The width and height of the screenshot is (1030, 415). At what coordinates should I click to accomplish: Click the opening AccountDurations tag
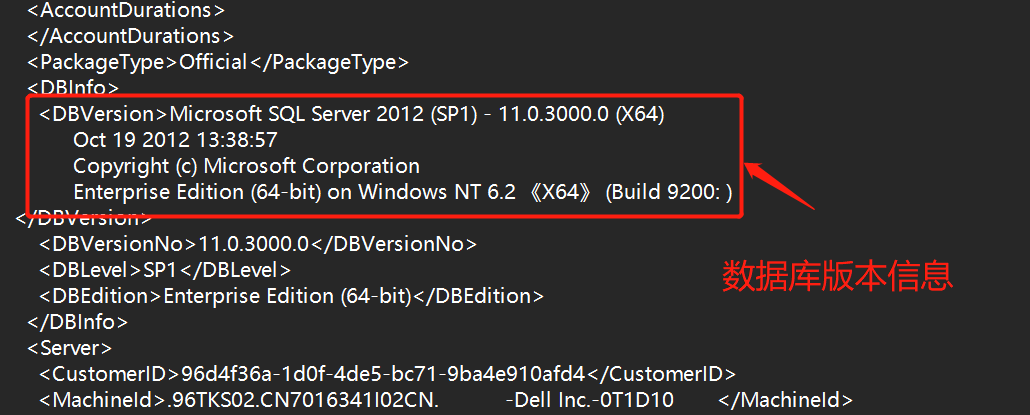[x=125, y=10]
